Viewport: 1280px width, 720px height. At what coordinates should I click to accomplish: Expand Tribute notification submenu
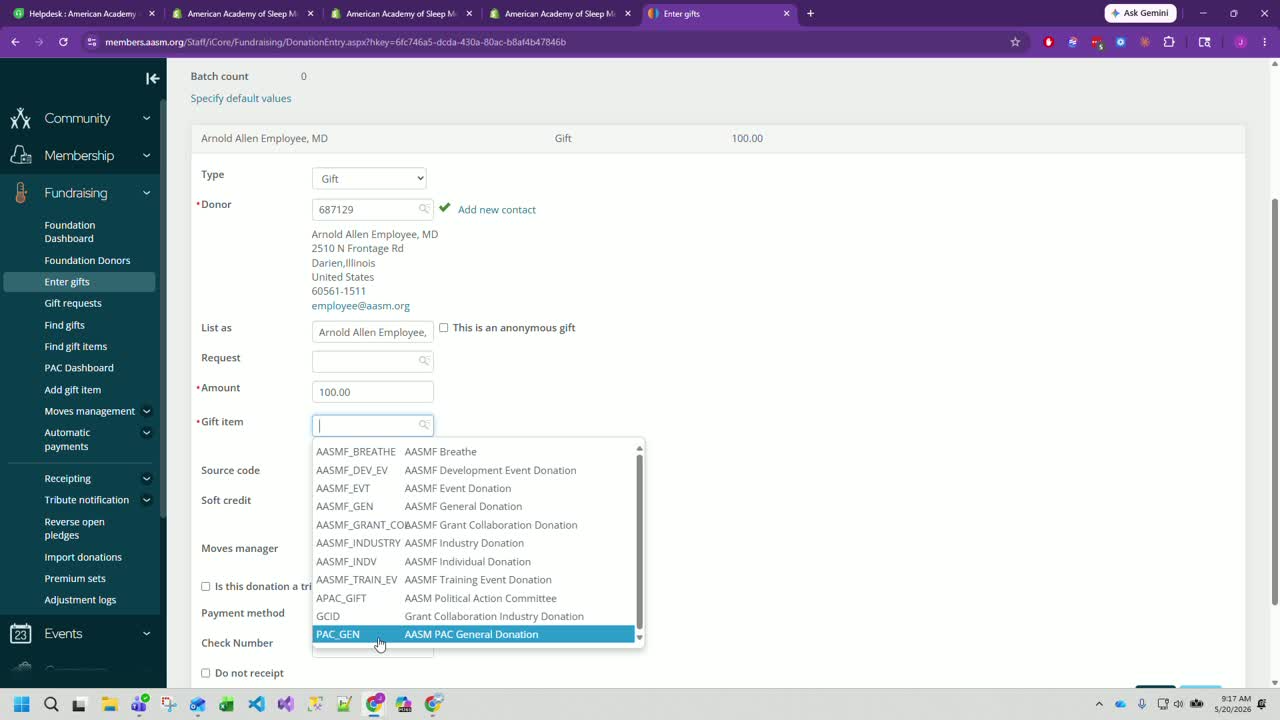pos(146,500)
